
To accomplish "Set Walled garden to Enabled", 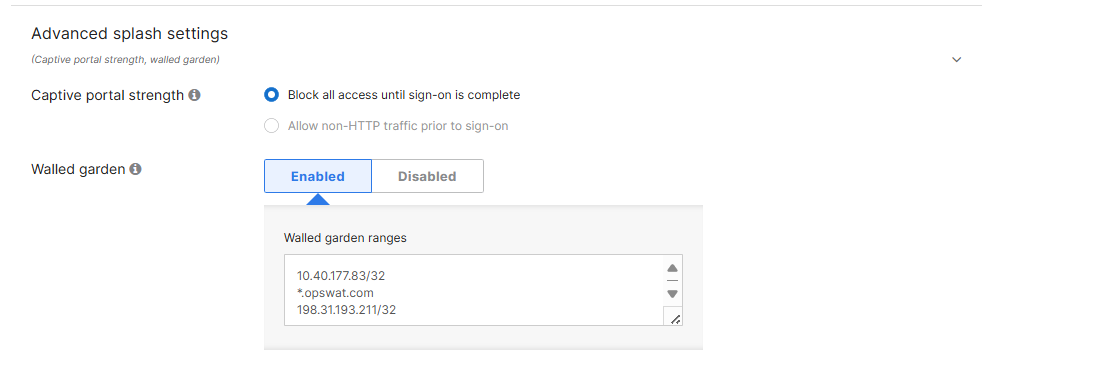I will click(x=317, y=177).
